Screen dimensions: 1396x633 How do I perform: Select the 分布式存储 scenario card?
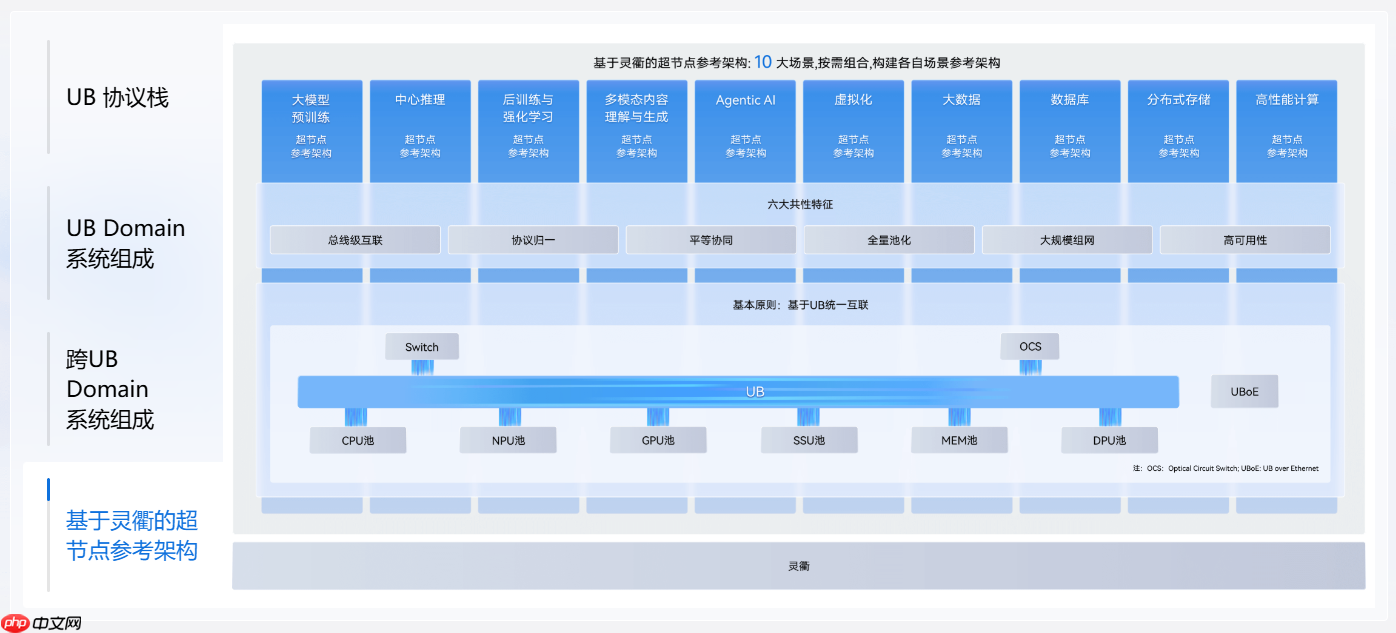coord(1177,130)
